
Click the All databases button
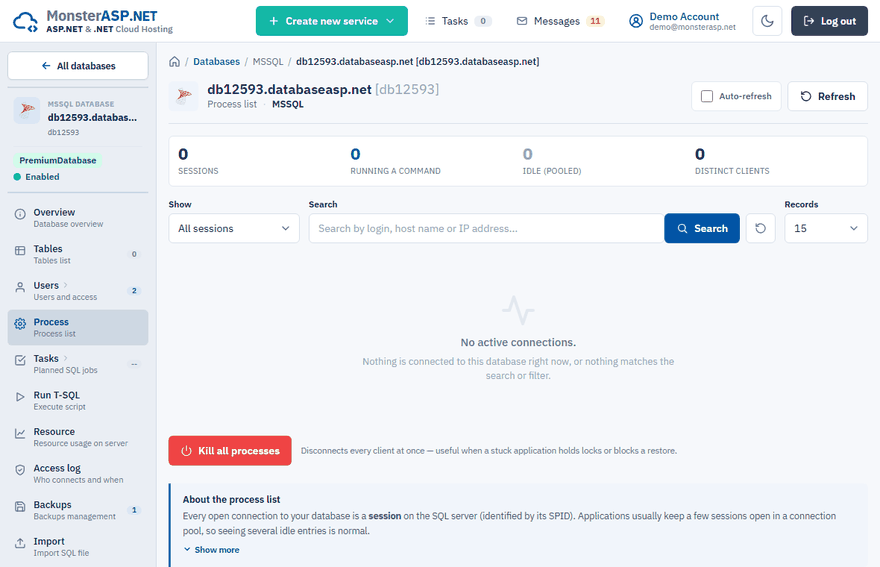click(78, 66)
